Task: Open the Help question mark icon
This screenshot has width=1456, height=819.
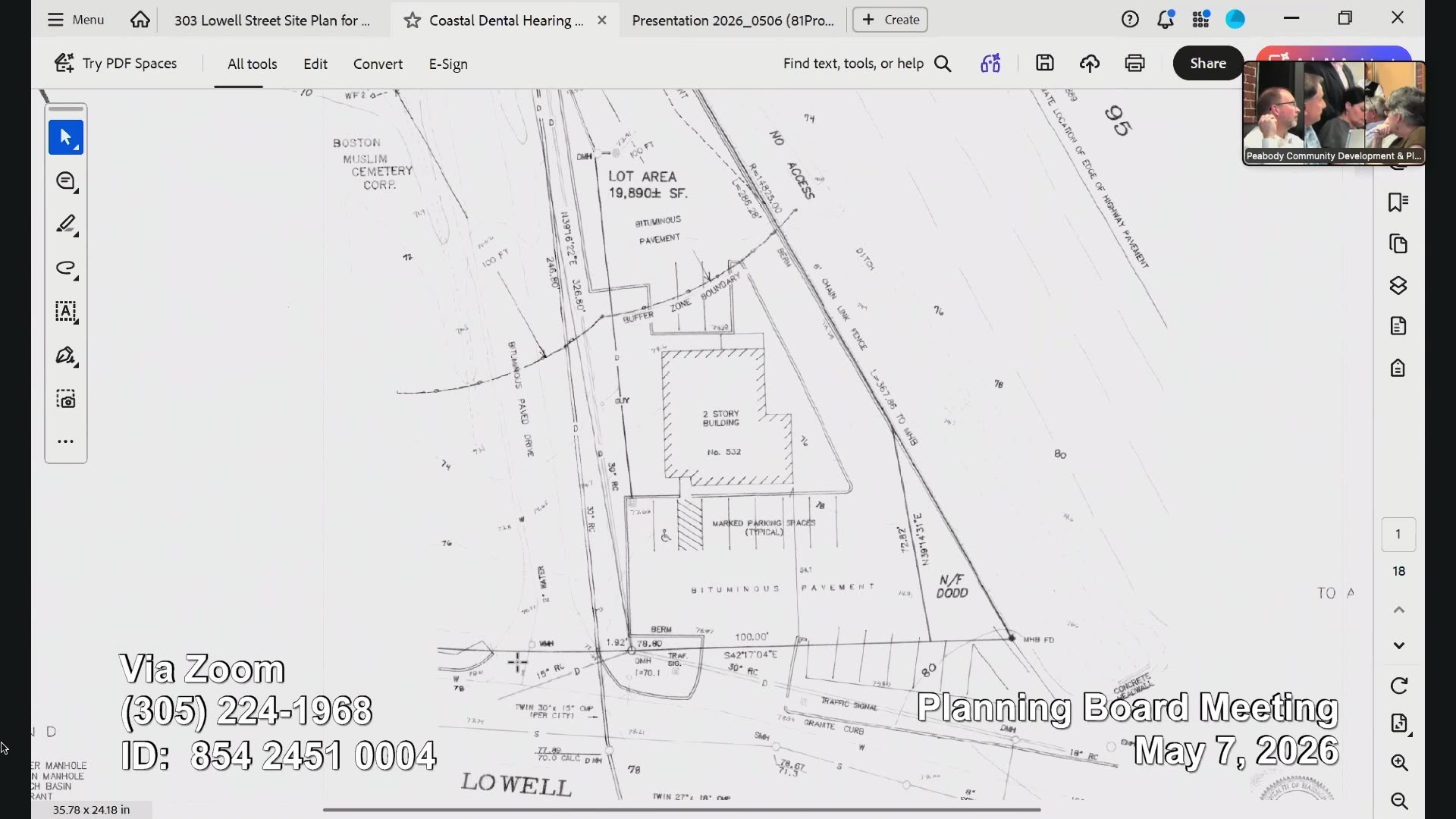Action: click(1130, 20)
